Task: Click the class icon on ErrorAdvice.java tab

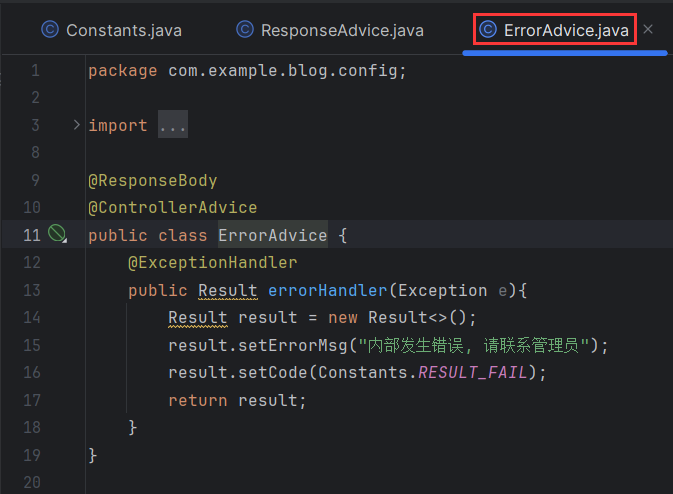Action: 488,30
